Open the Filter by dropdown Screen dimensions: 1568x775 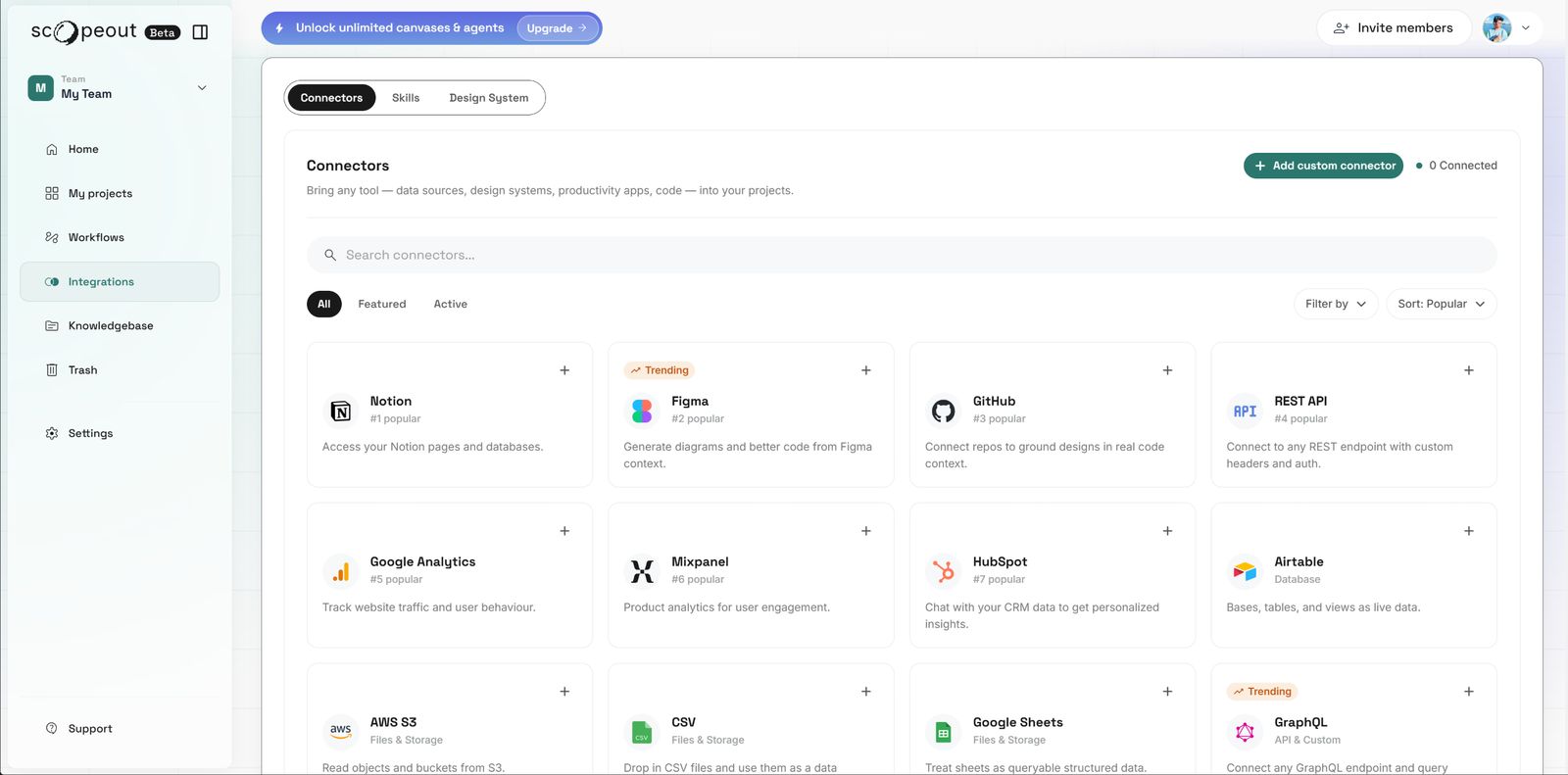pos(1336,304)
